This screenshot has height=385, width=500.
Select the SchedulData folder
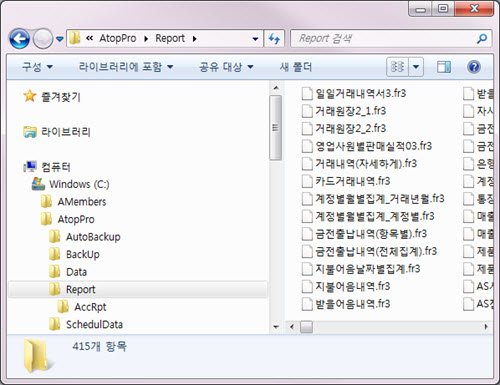[x=94, y=324]
